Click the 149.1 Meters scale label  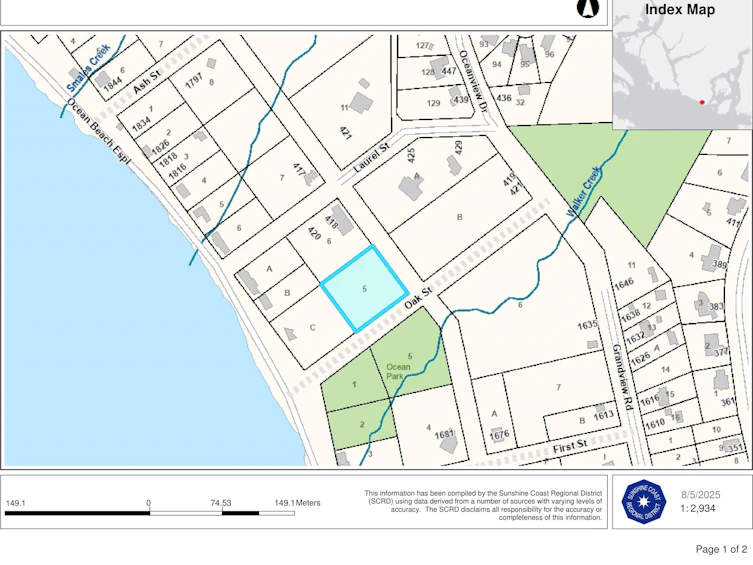(x=297, y=503)
